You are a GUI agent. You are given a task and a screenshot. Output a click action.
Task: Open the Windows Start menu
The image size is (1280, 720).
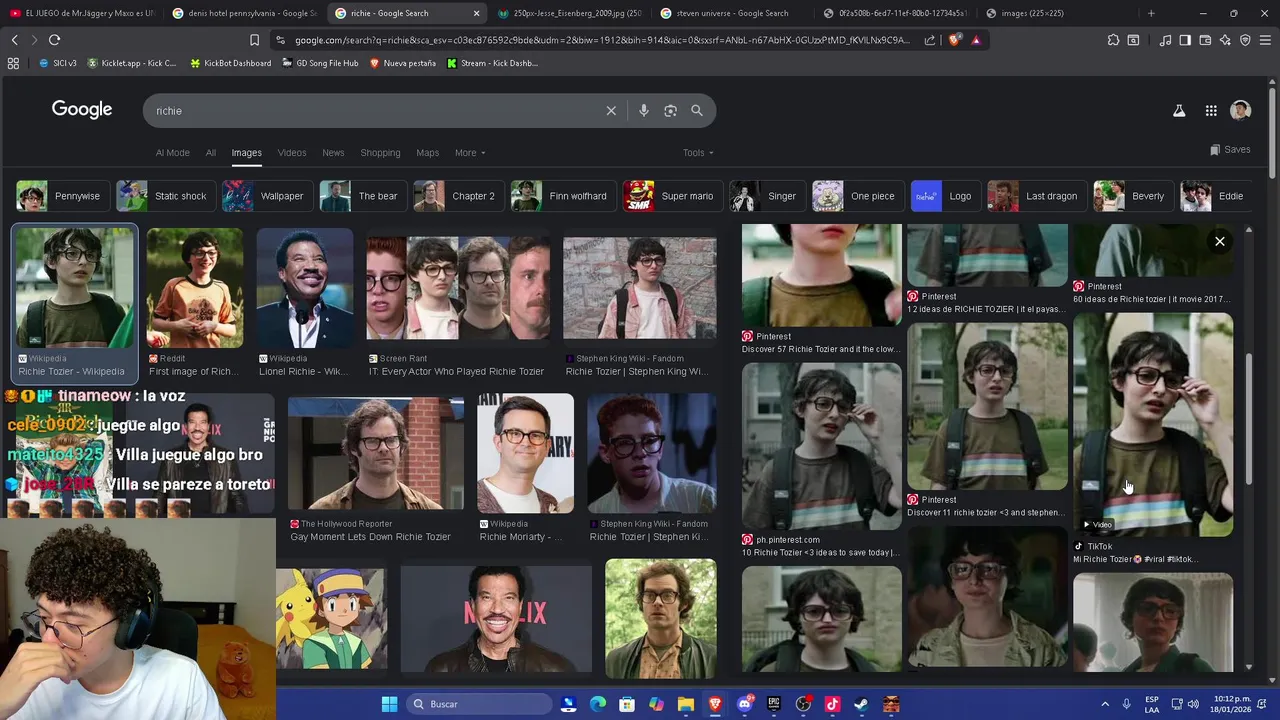point(389,704)
